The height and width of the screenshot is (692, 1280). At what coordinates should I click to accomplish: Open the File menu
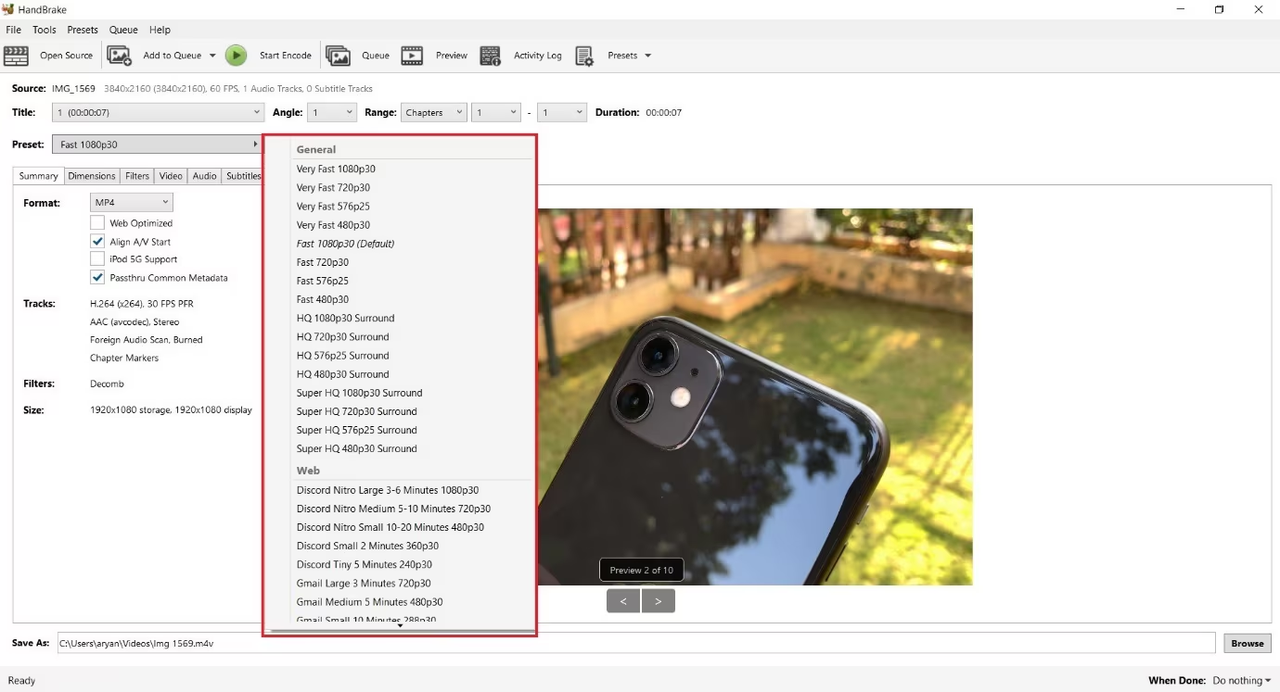13,30
